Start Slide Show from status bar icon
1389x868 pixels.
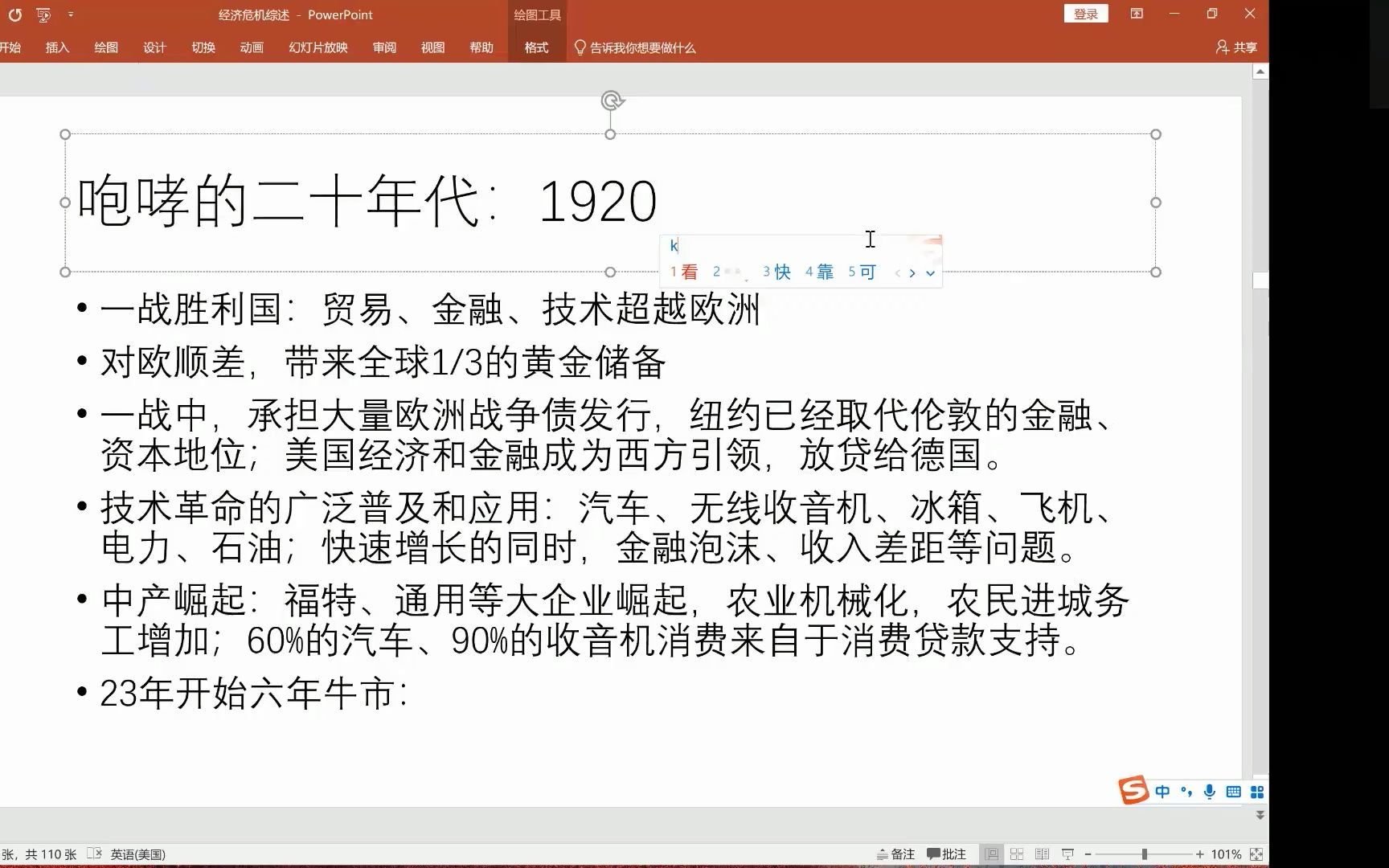point(1068,854)
